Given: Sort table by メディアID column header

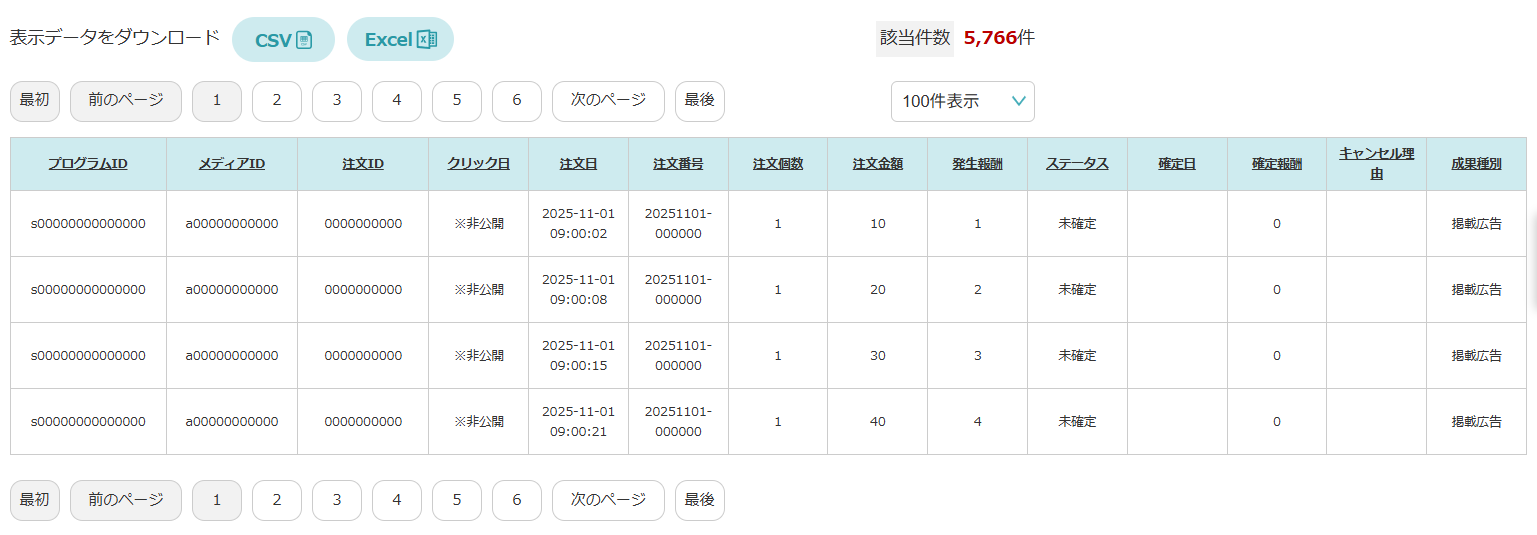Looking at the screenshot, I should pos(231,164).
